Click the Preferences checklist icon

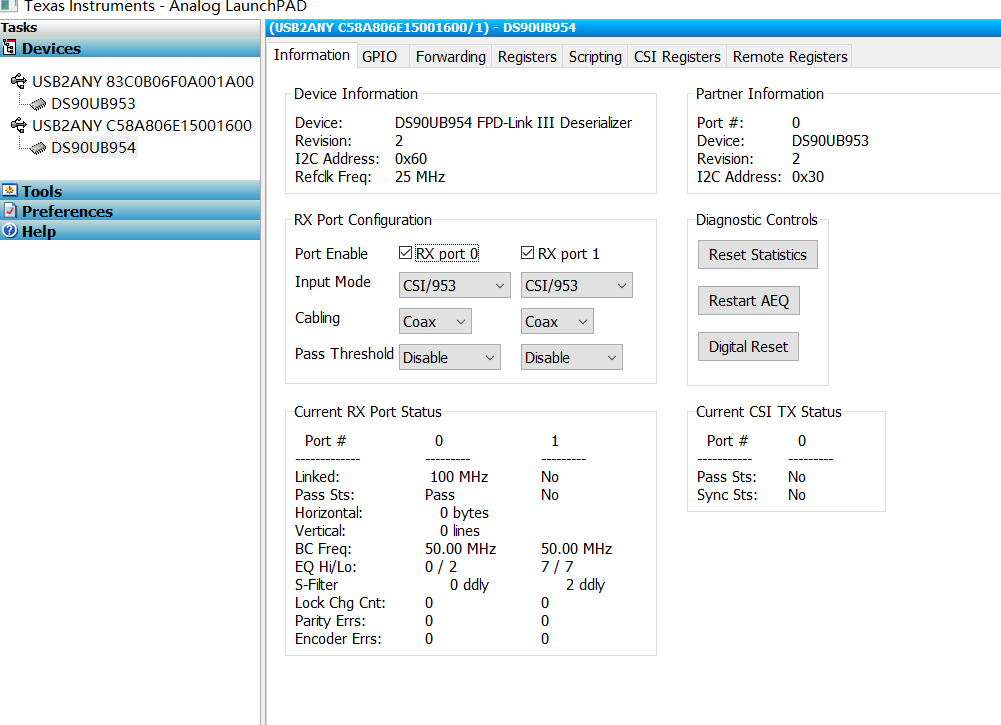(10, 211)
